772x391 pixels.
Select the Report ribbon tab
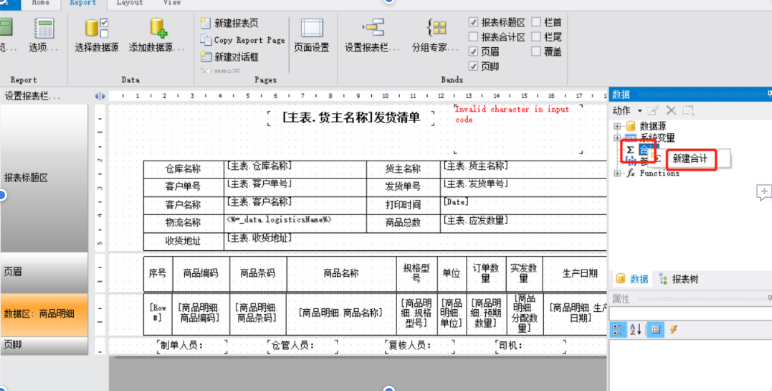tap(83, 3)
